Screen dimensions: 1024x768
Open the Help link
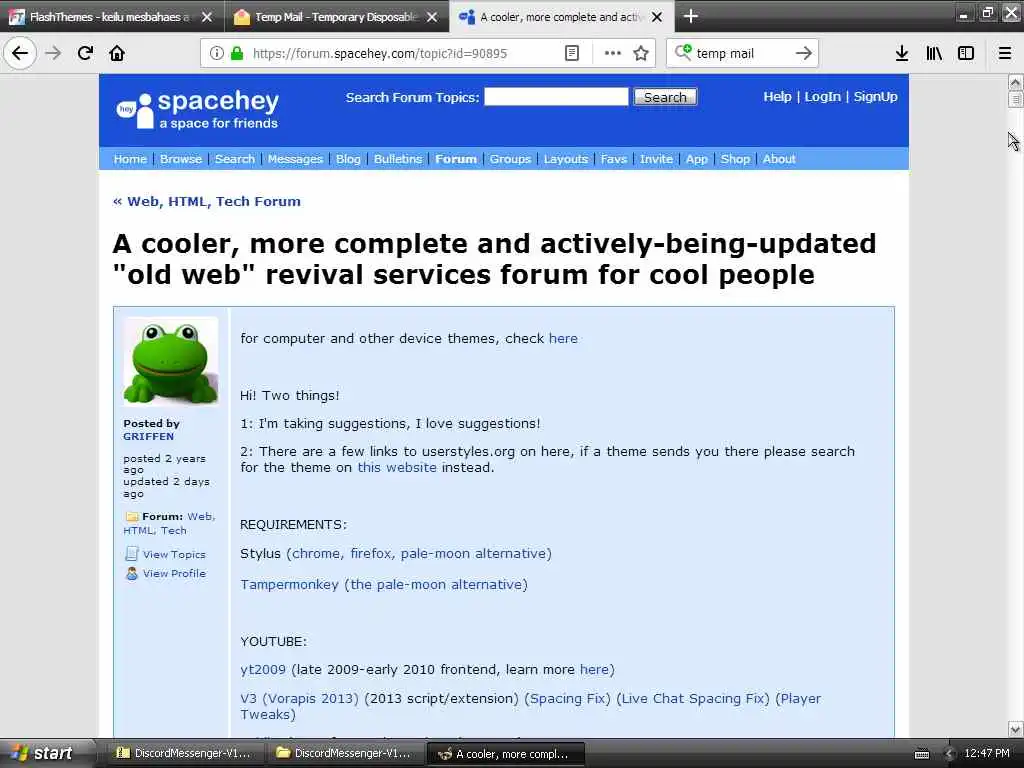coord(777,97)
